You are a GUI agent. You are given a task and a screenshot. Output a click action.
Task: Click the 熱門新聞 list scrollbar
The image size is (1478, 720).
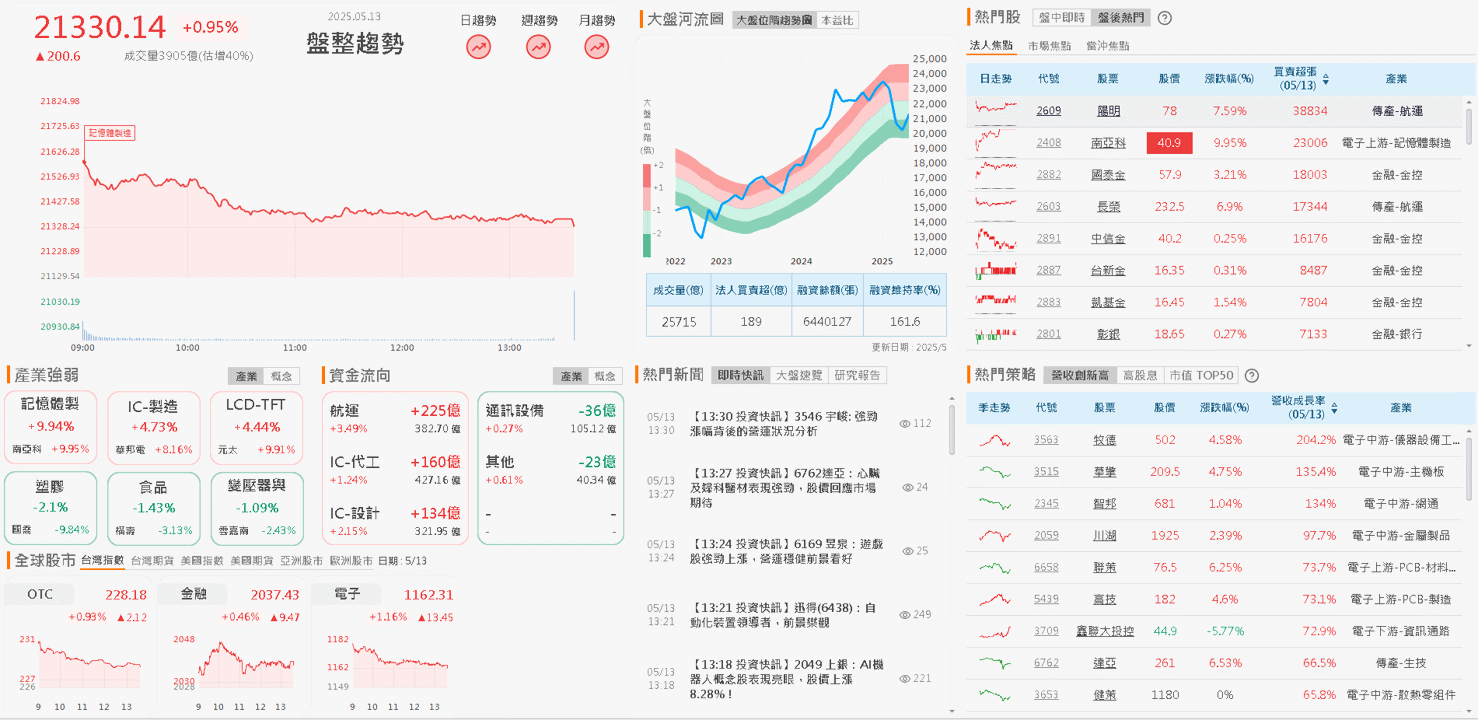(951, 428)
